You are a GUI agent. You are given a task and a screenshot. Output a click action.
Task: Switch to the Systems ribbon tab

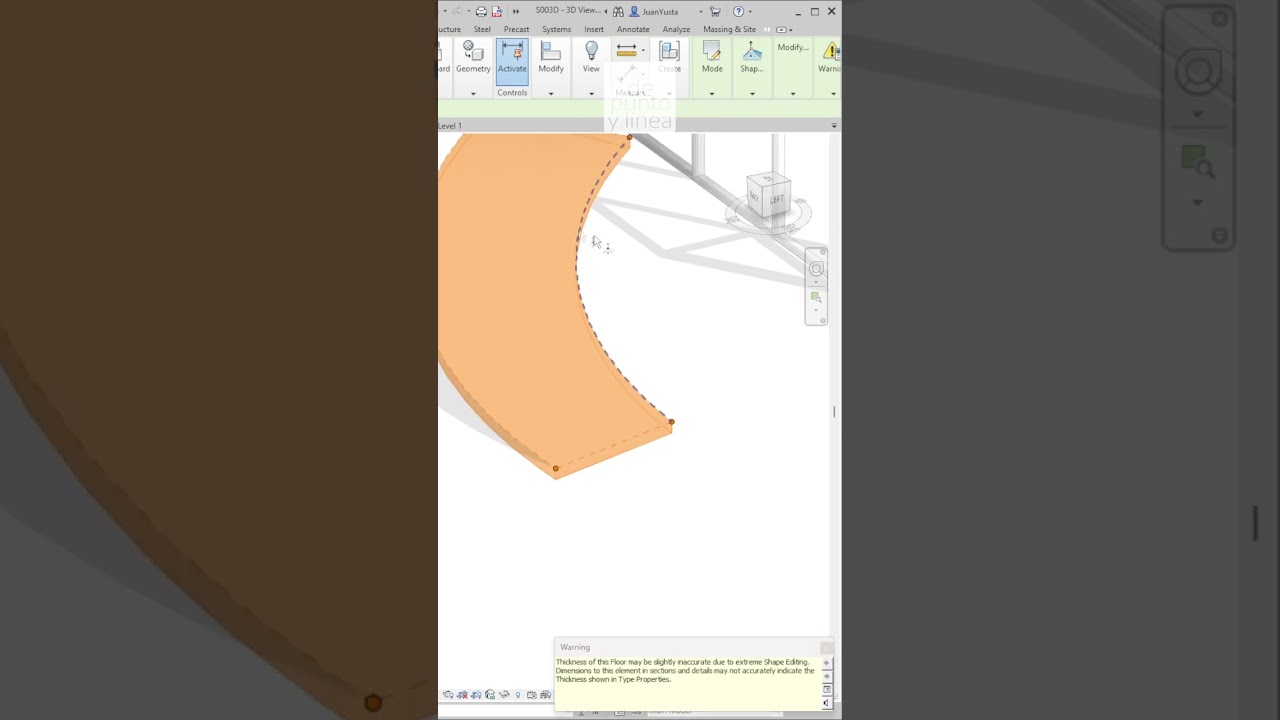[557, 29]
